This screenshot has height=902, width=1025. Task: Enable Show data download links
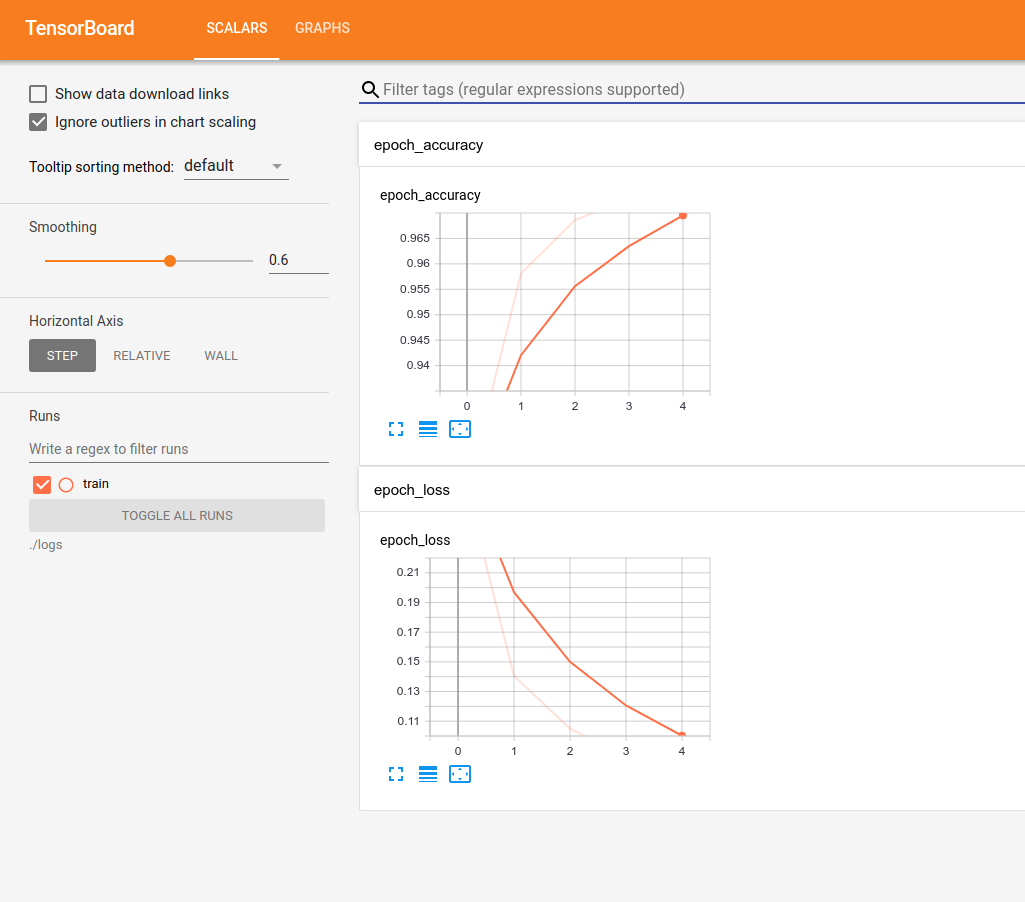pyautogui.click(x=38, y=93)
